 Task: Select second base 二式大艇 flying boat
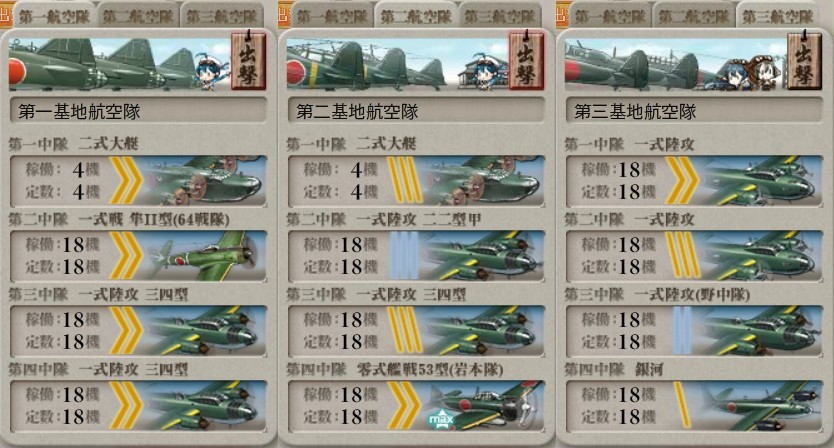coord(416,181)
